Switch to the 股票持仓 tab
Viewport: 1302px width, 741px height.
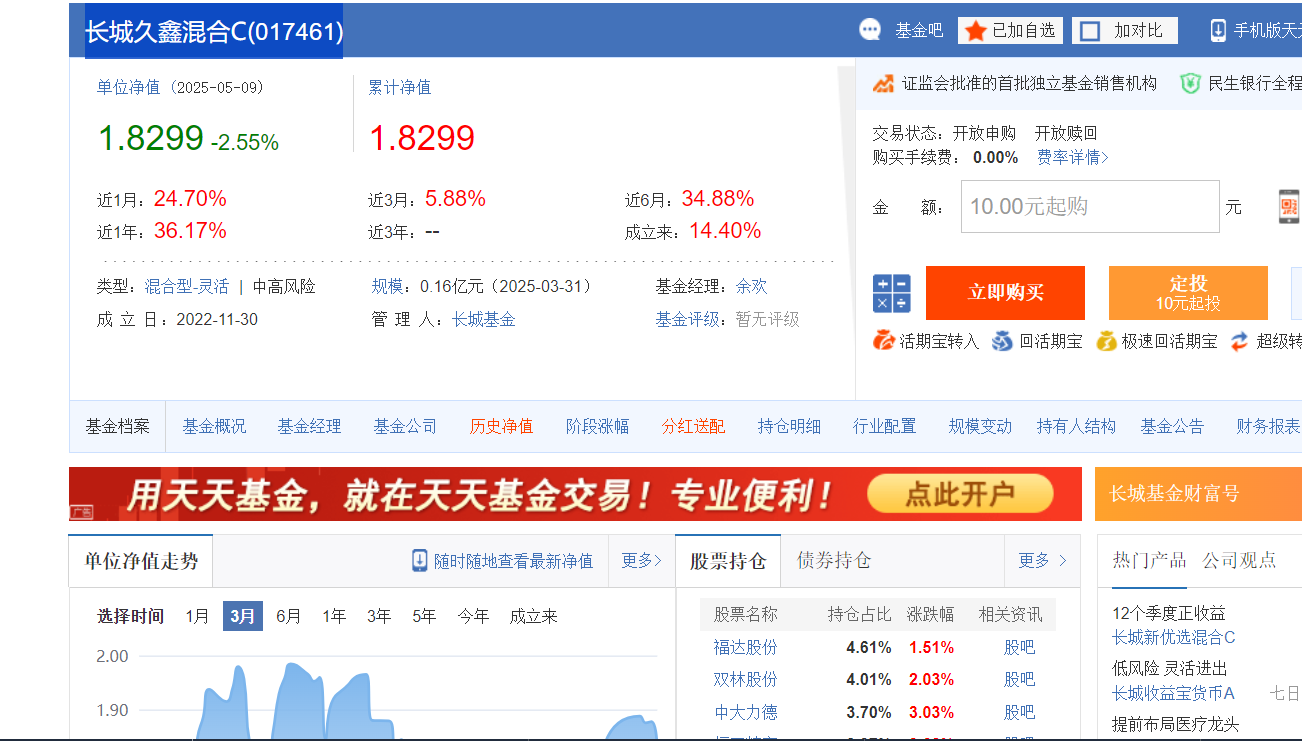(x=728, y=560)
